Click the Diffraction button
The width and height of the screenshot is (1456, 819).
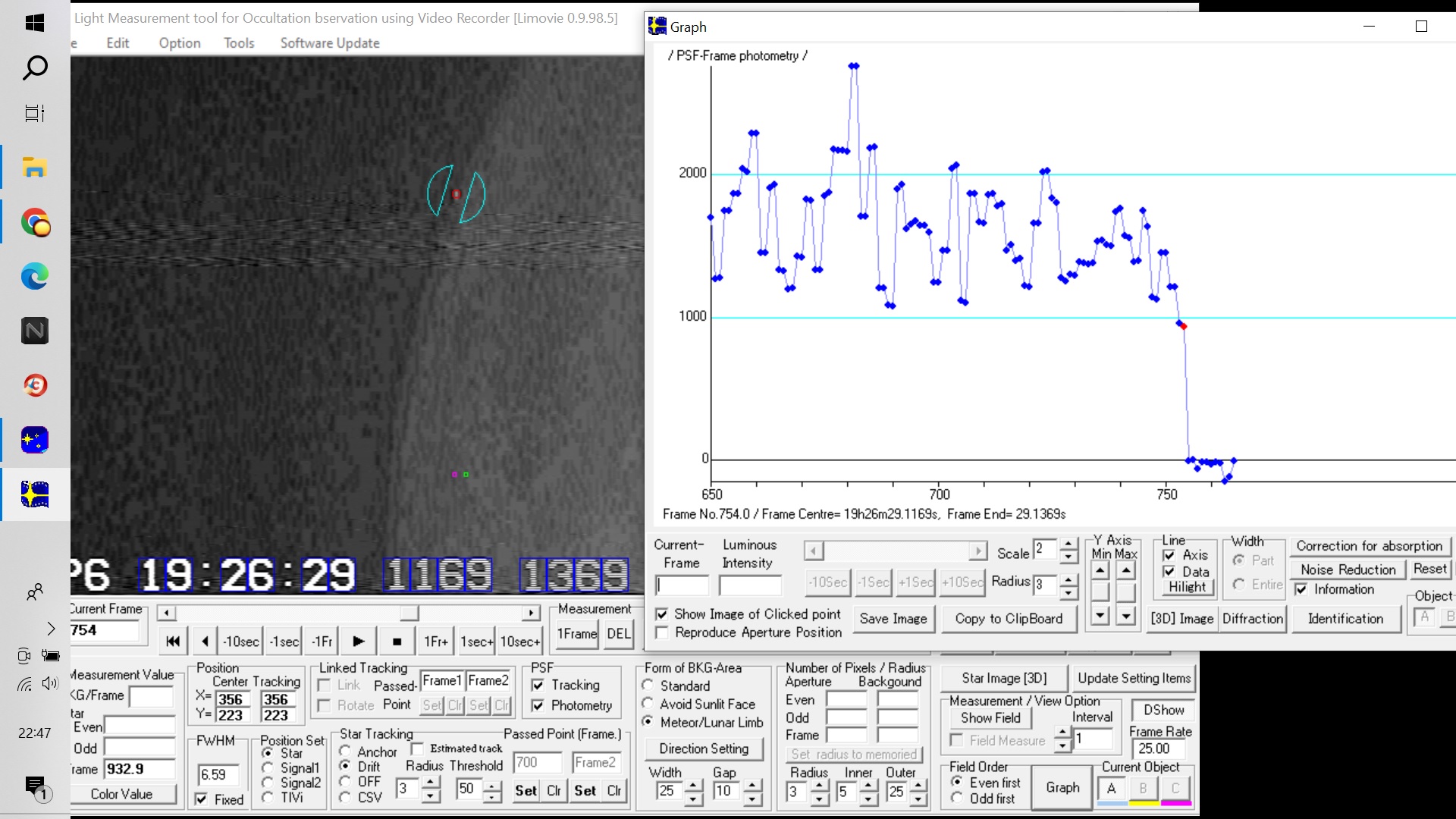click(x=1252, y=619)
